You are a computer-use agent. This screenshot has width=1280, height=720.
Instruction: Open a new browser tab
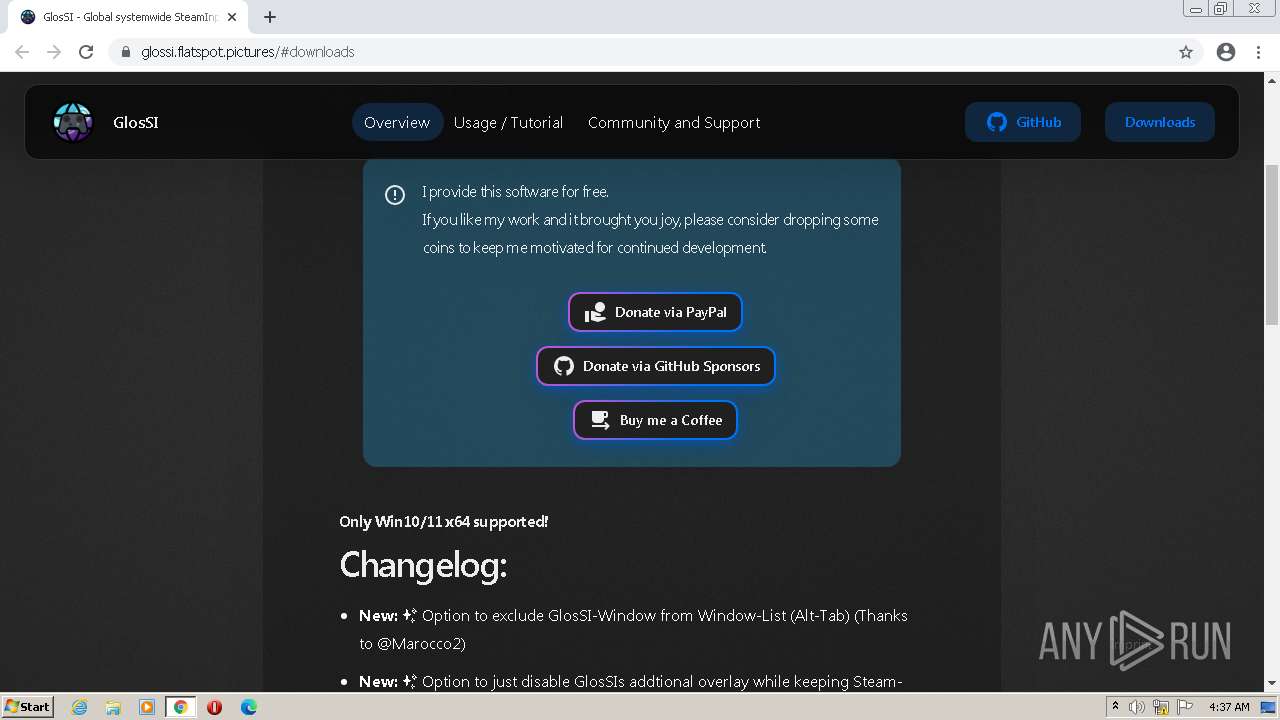pyautogui.click(x=270, y=17)
